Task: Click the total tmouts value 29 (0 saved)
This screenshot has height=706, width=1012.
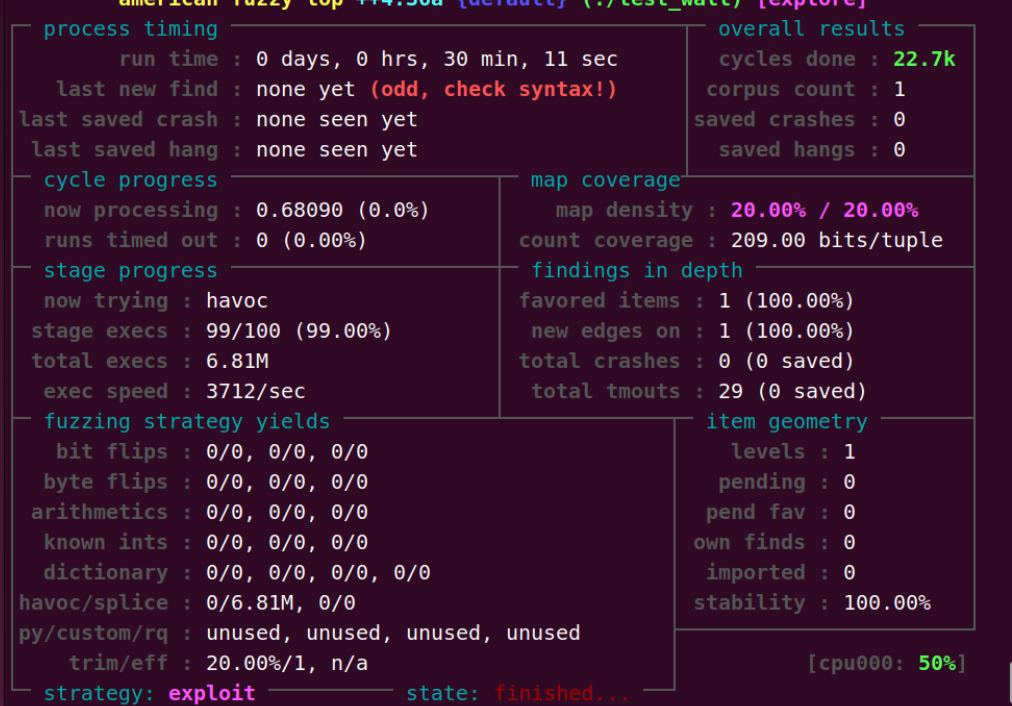Action: click(793, 392)
